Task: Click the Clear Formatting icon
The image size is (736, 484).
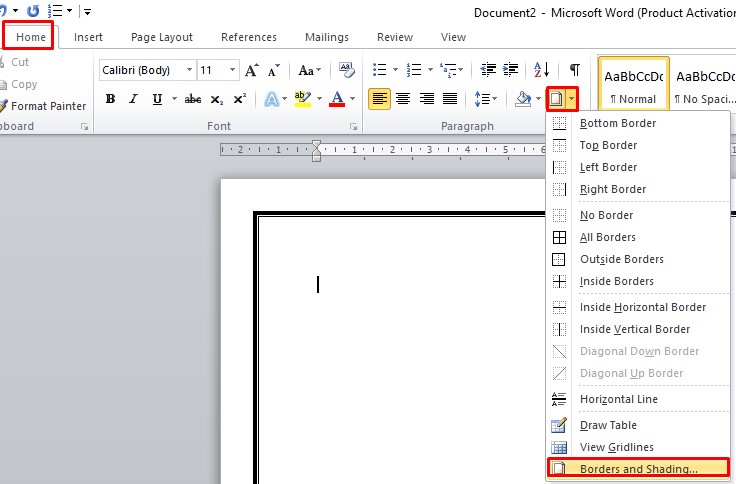Action: (347, 70)
